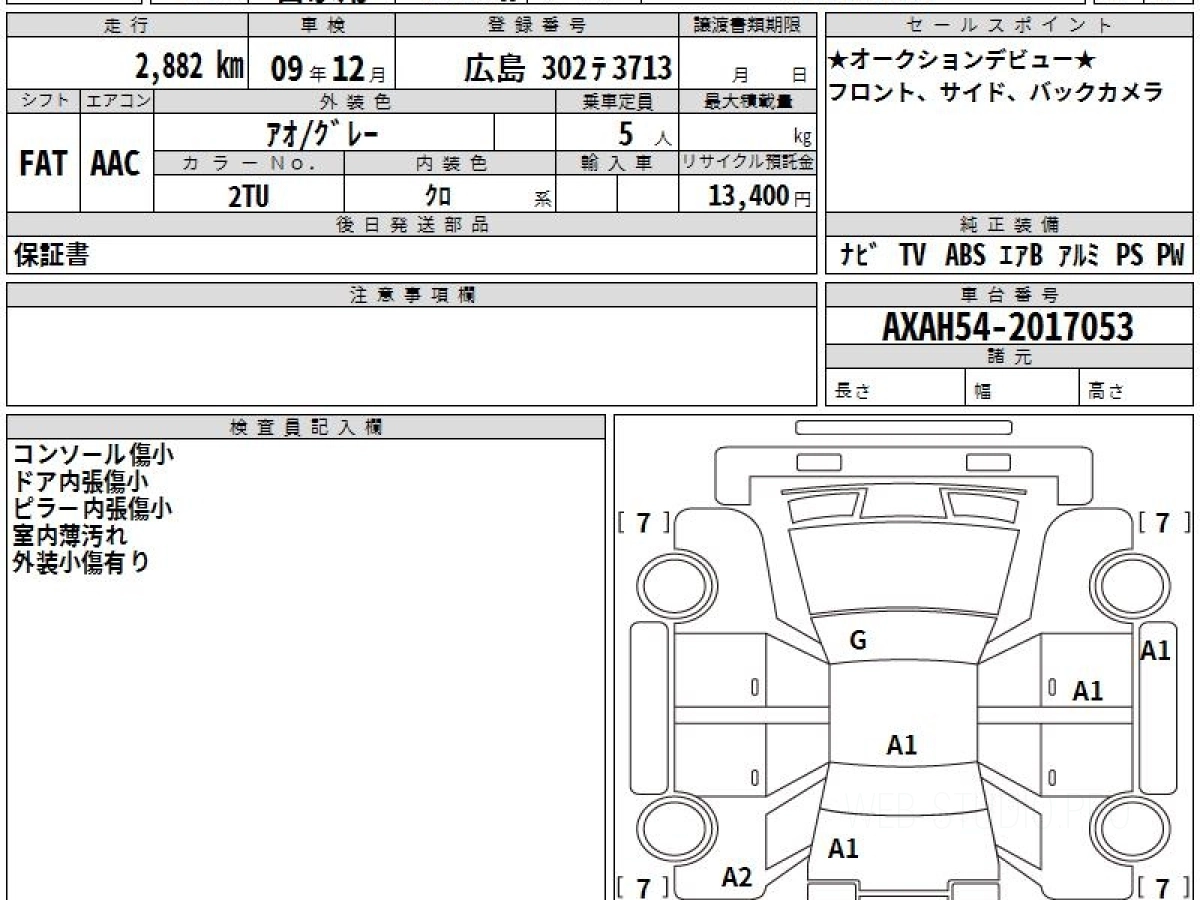
Task: Select the 注意事項欄 header
Action: pos(412,295)
